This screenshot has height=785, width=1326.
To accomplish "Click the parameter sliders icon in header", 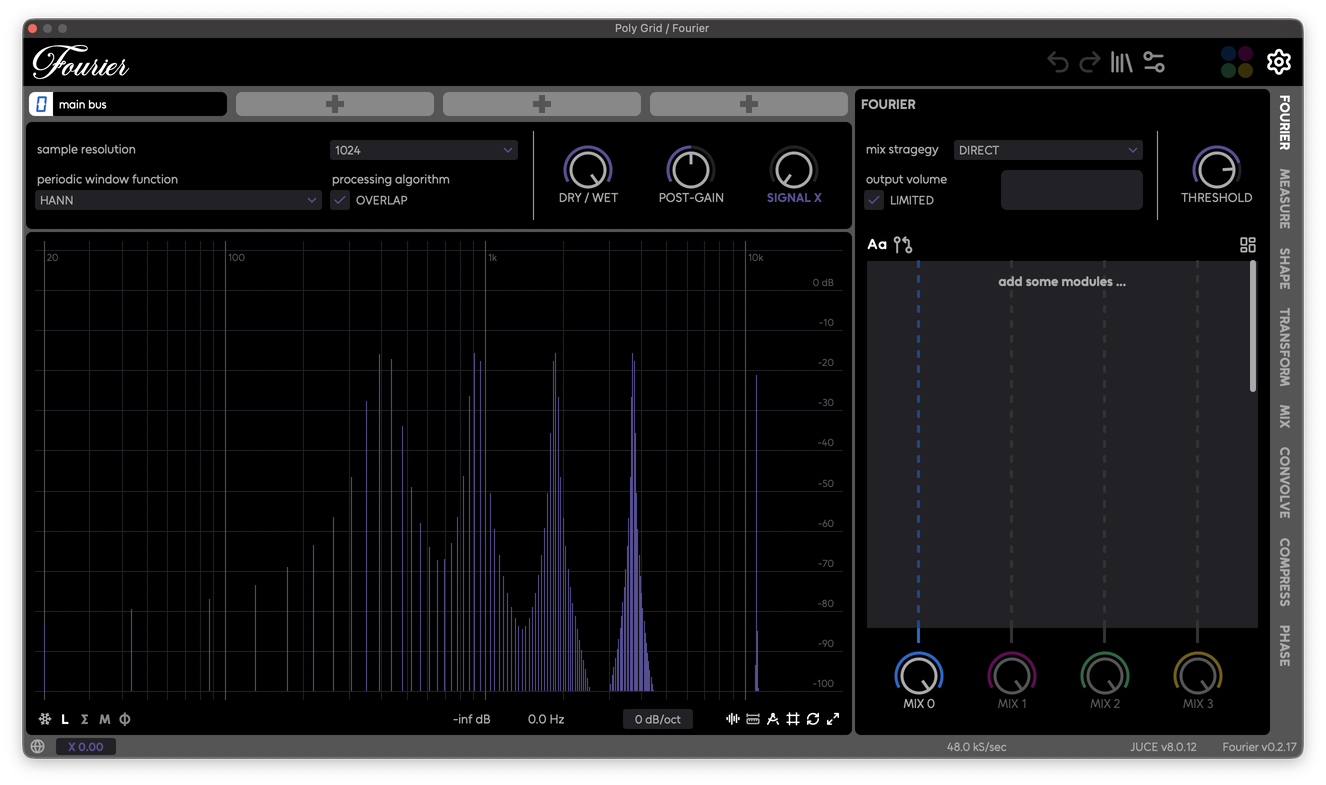I will (x=1154, y=63).
